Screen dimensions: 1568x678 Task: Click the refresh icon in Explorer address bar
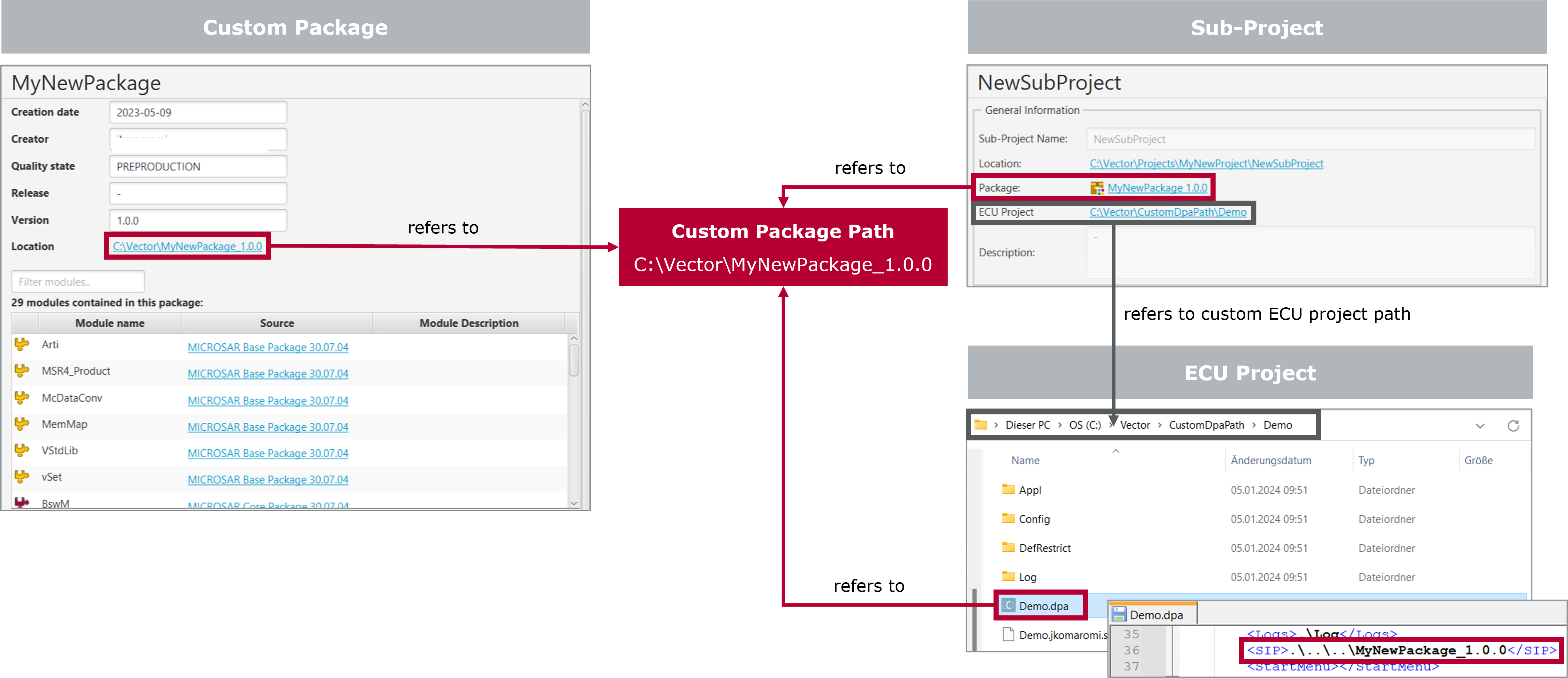point(1513,425)
